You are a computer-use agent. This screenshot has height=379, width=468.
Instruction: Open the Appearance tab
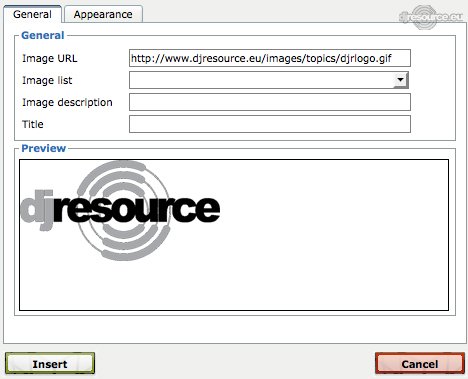(x=103, y=14)
